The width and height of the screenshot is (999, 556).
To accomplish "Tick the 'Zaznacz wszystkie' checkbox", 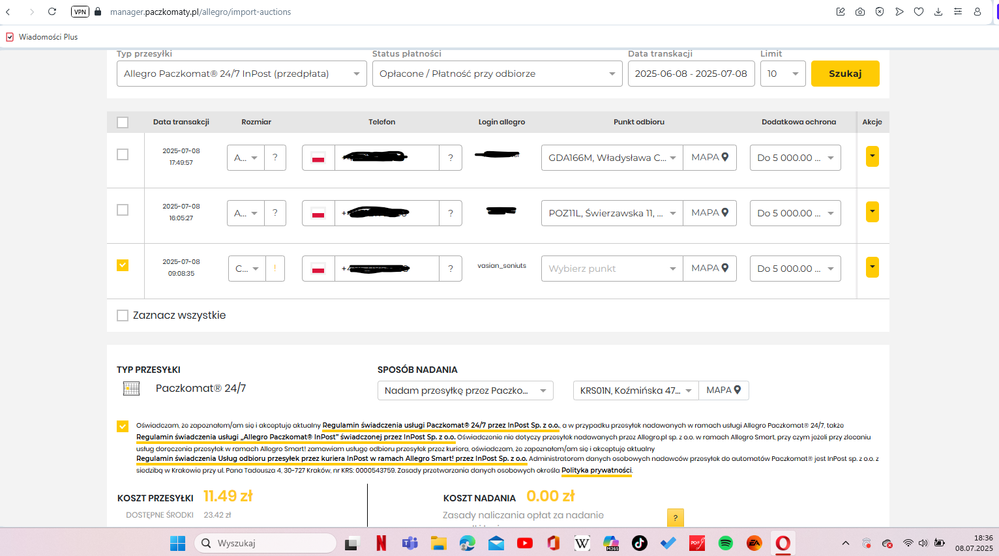I will (x=122, y=315).
